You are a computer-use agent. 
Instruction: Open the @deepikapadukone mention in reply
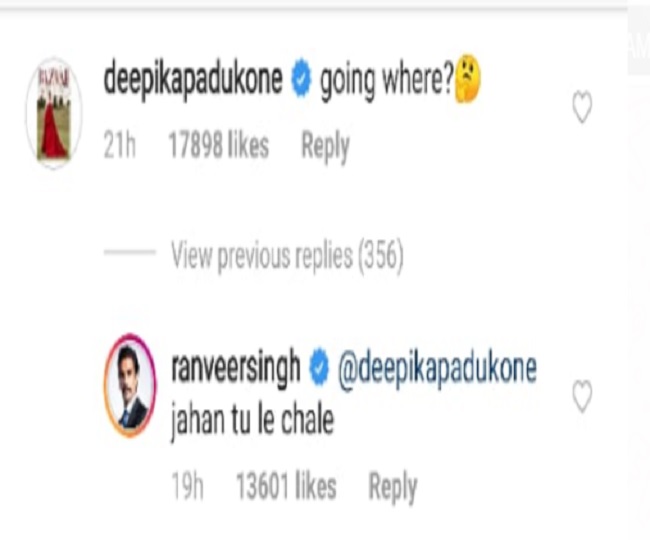[437, 368]
